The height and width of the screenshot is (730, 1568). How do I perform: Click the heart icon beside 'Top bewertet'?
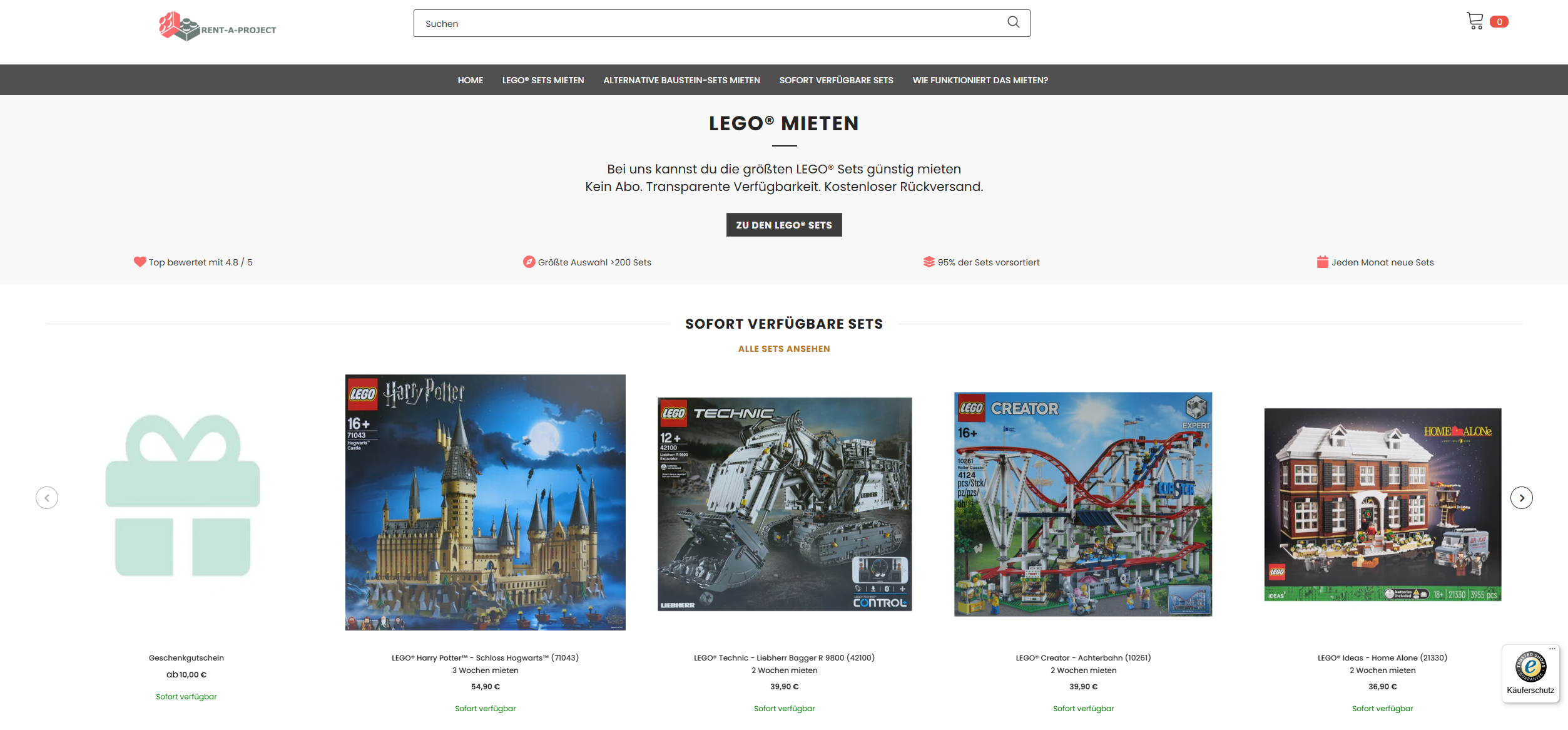click(x=139, y=262)
